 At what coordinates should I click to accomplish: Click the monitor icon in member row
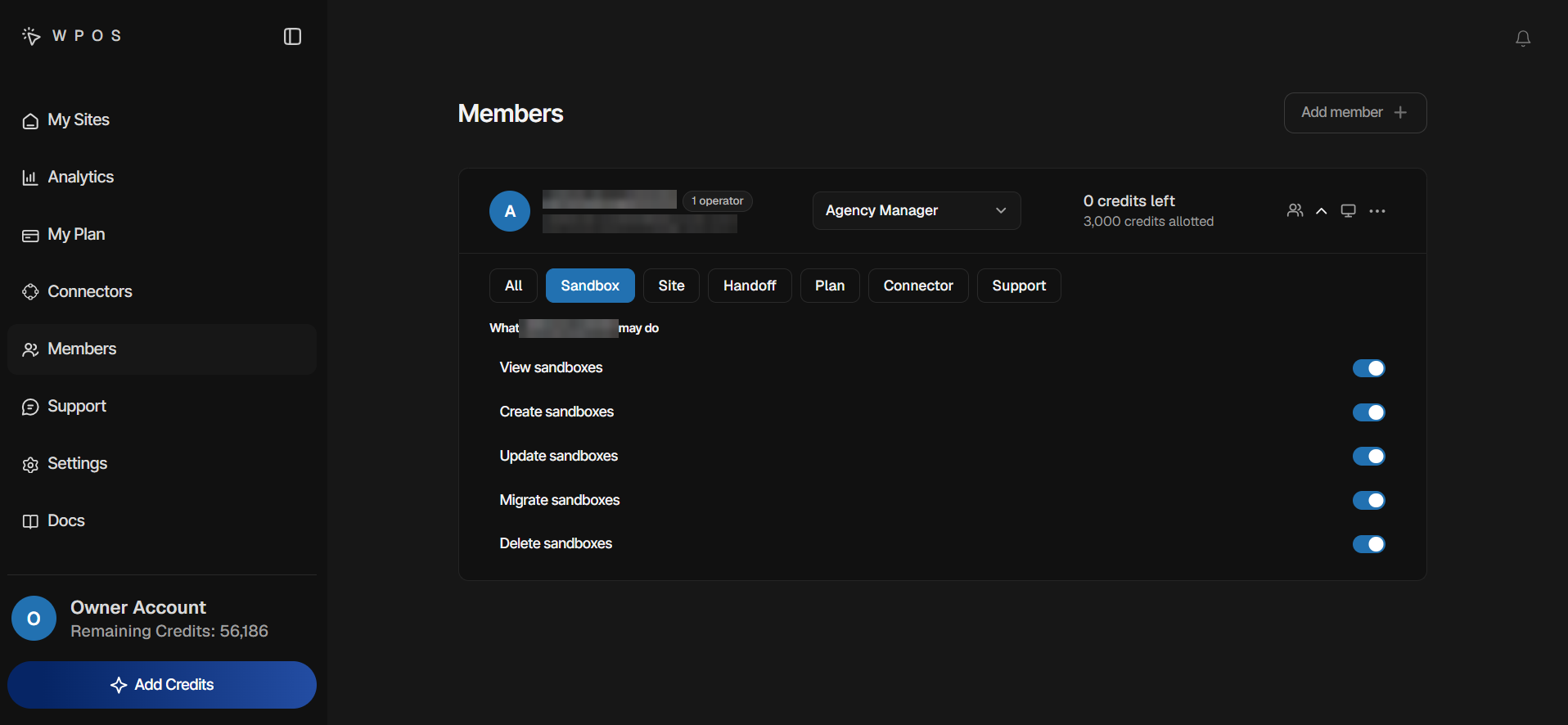click(1349, 210)
